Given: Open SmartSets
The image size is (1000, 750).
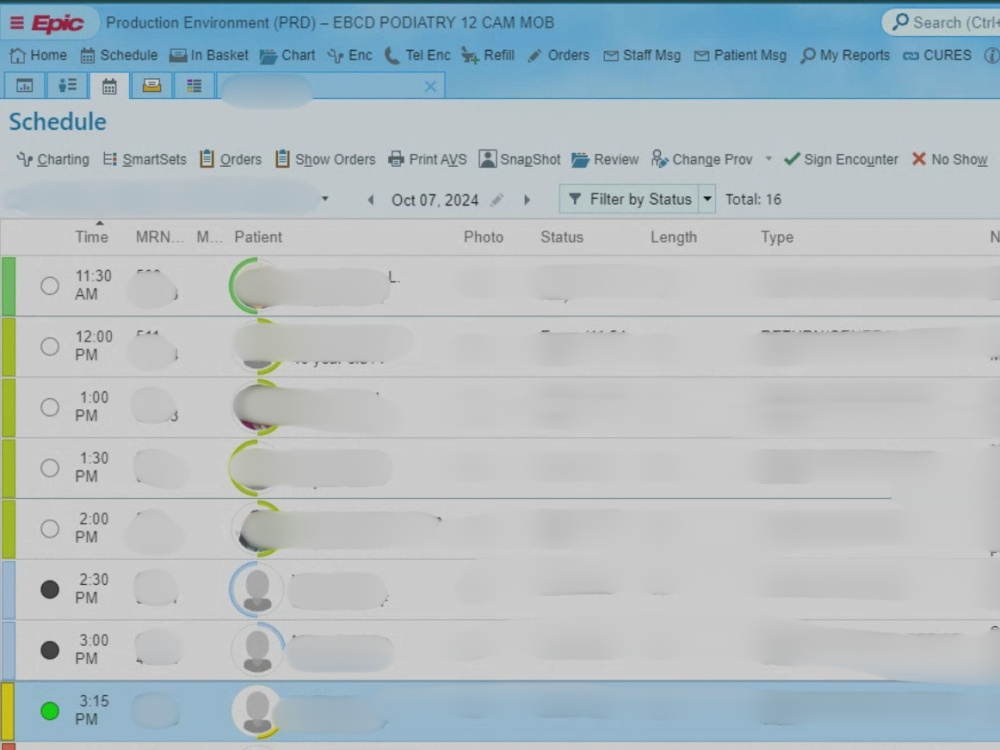Looking at the screenshot, I should coord(145,159).
